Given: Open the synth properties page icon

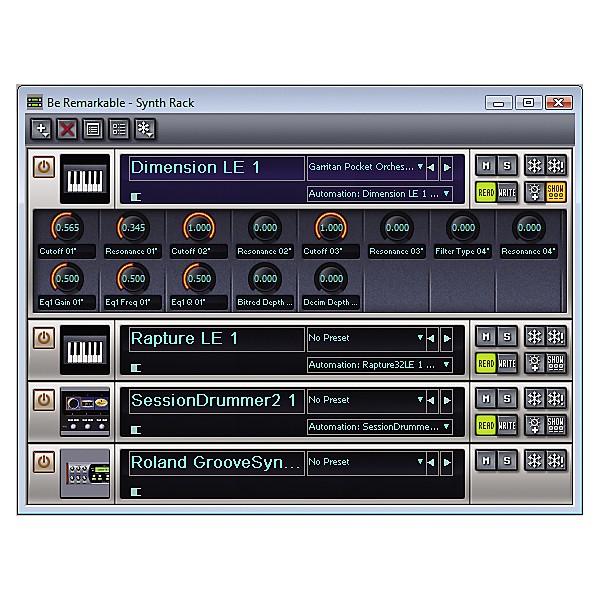Looking at the screenshot, I should click(93, 129).
